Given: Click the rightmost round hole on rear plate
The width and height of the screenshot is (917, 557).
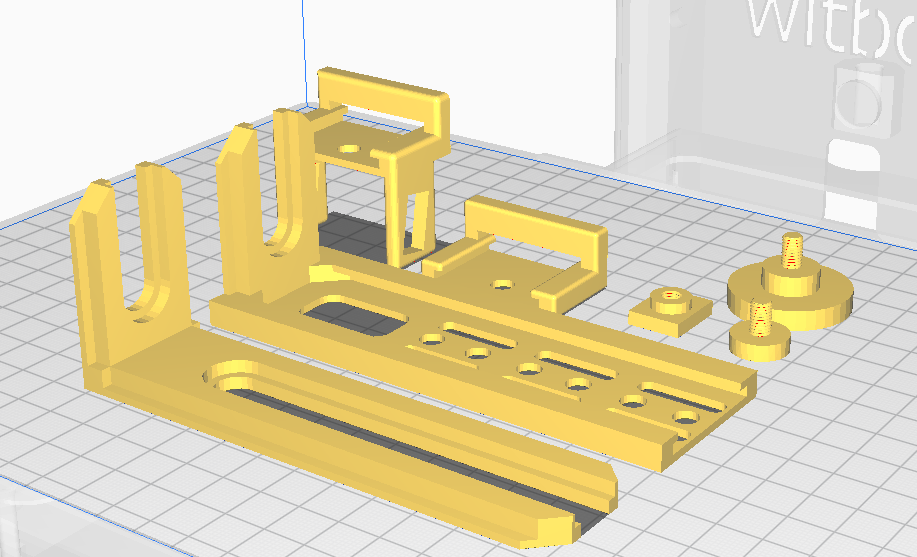Looking at the screenshot, I should point(685,416).
